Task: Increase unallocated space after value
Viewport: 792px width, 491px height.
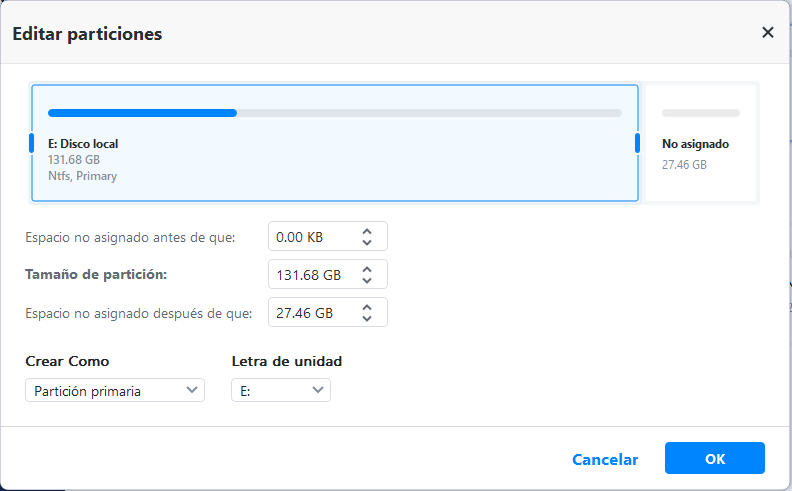Action: pyautogui.click(x=367, y=307)
